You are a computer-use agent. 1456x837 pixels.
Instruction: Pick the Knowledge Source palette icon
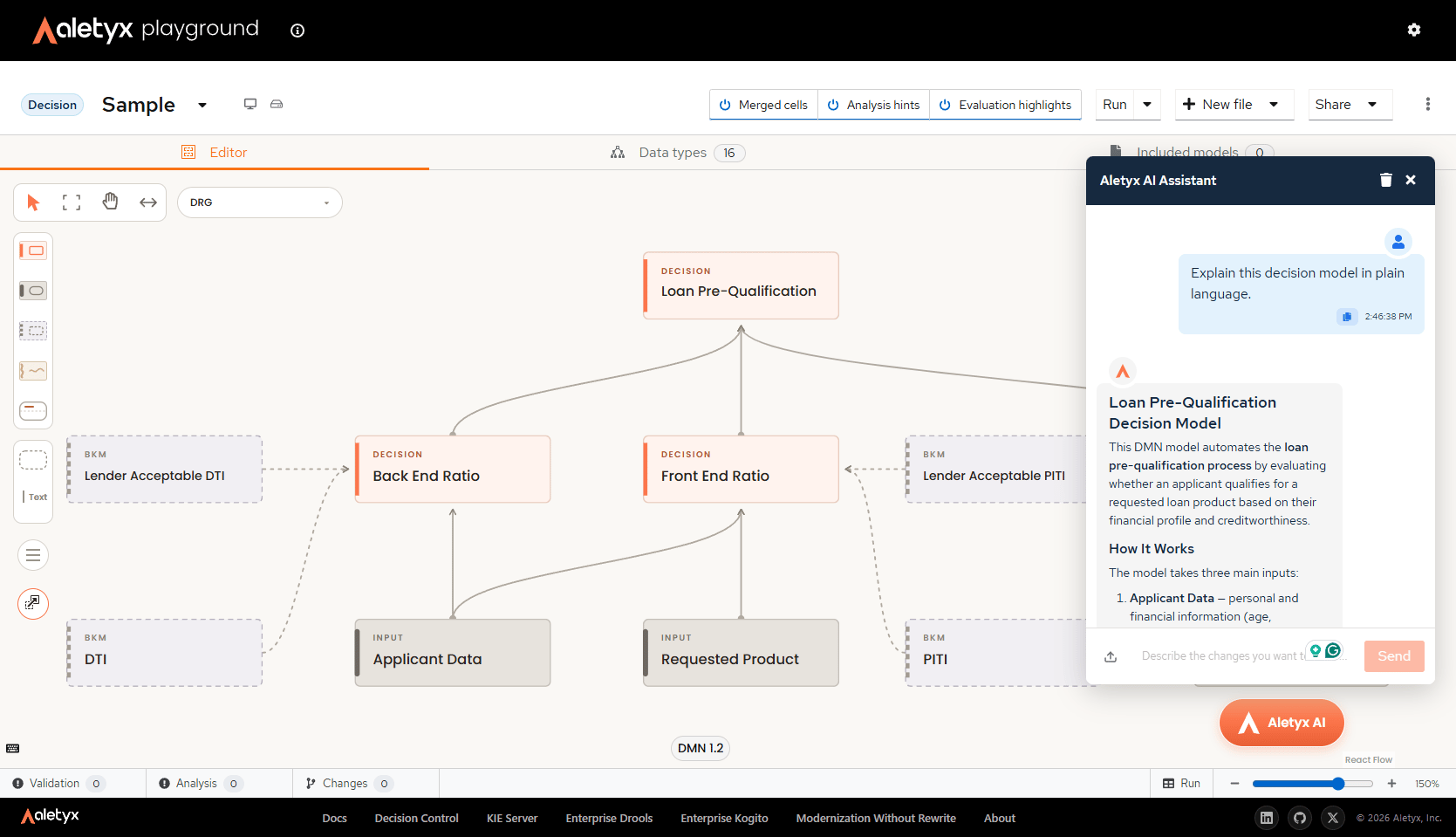click(x=33, y=371)
